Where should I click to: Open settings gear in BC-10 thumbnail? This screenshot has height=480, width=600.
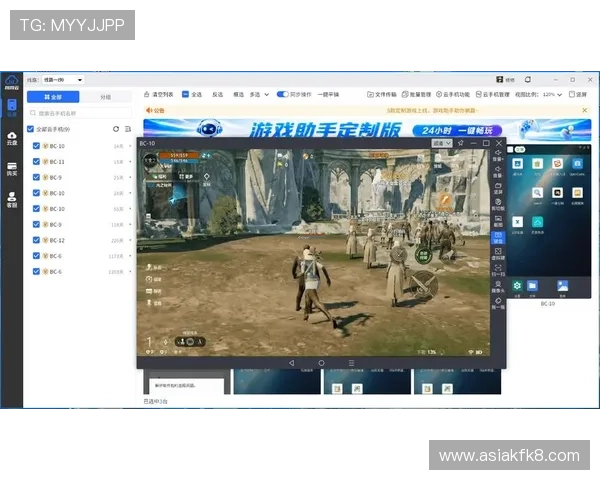tap(517, 286)
